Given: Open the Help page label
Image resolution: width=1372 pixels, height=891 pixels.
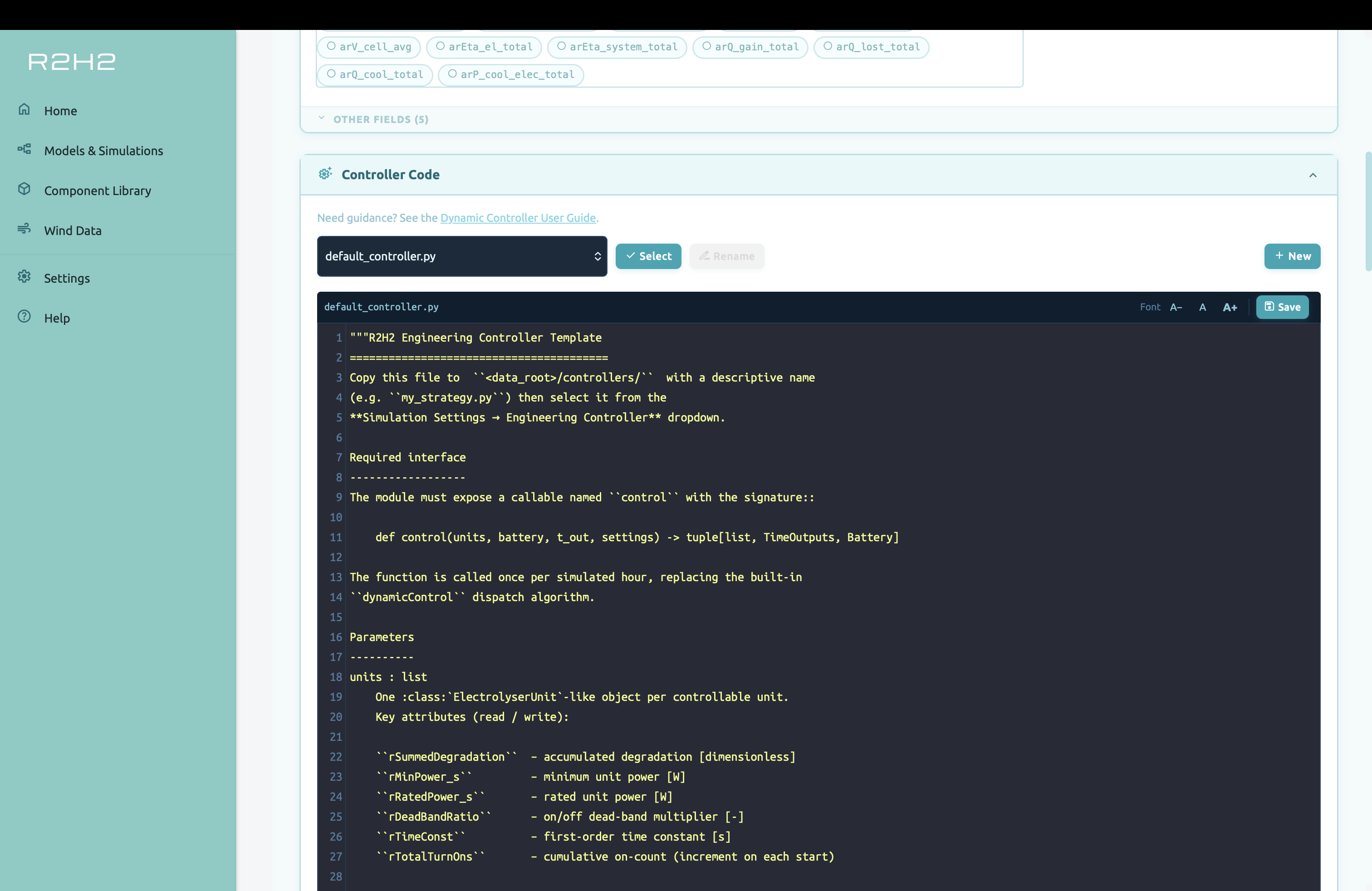Looking at the screenshot, I should click(x=57, y=318).
